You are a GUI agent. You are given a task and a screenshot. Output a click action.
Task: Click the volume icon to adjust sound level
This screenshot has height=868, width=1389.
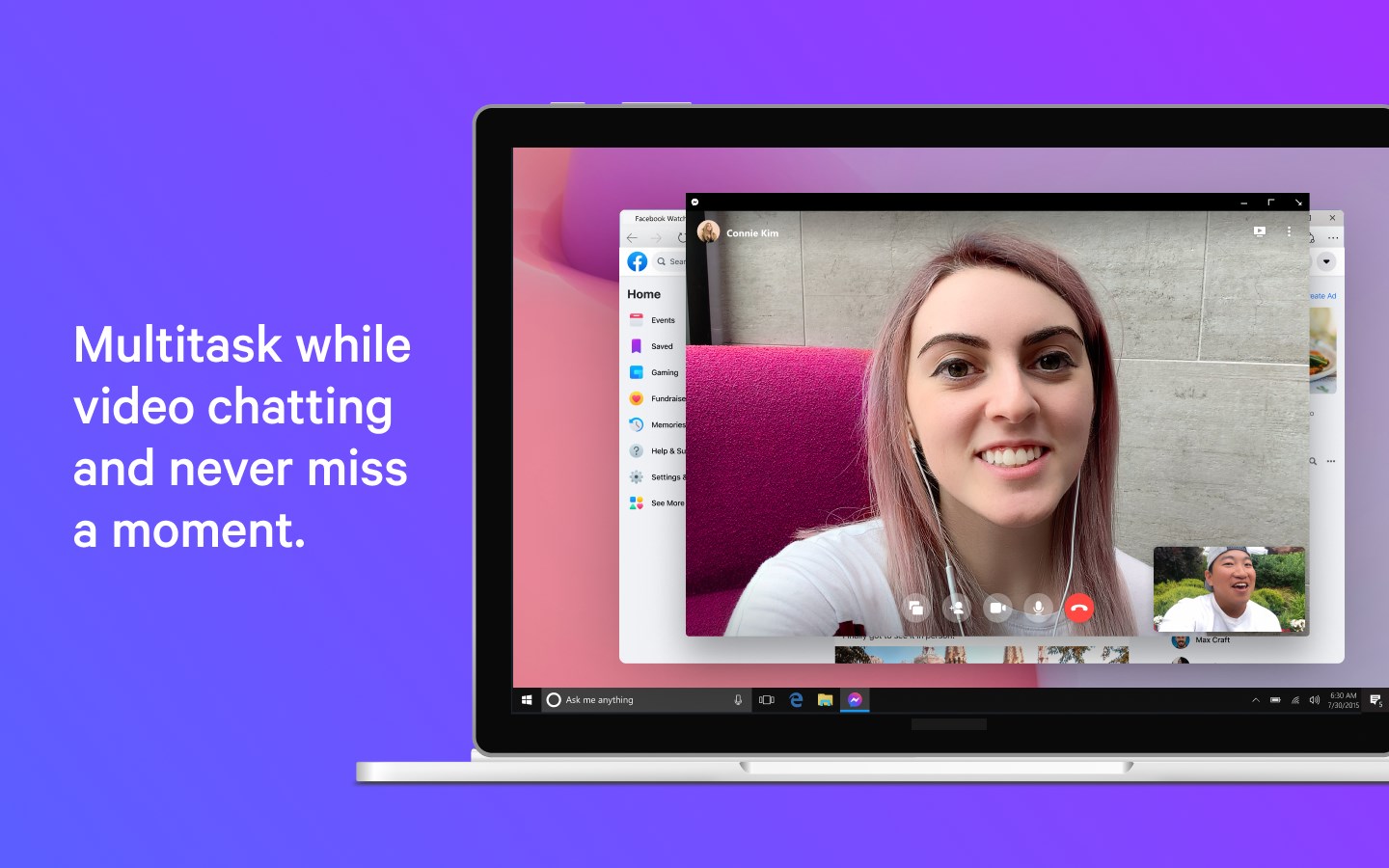(1315, 699)
